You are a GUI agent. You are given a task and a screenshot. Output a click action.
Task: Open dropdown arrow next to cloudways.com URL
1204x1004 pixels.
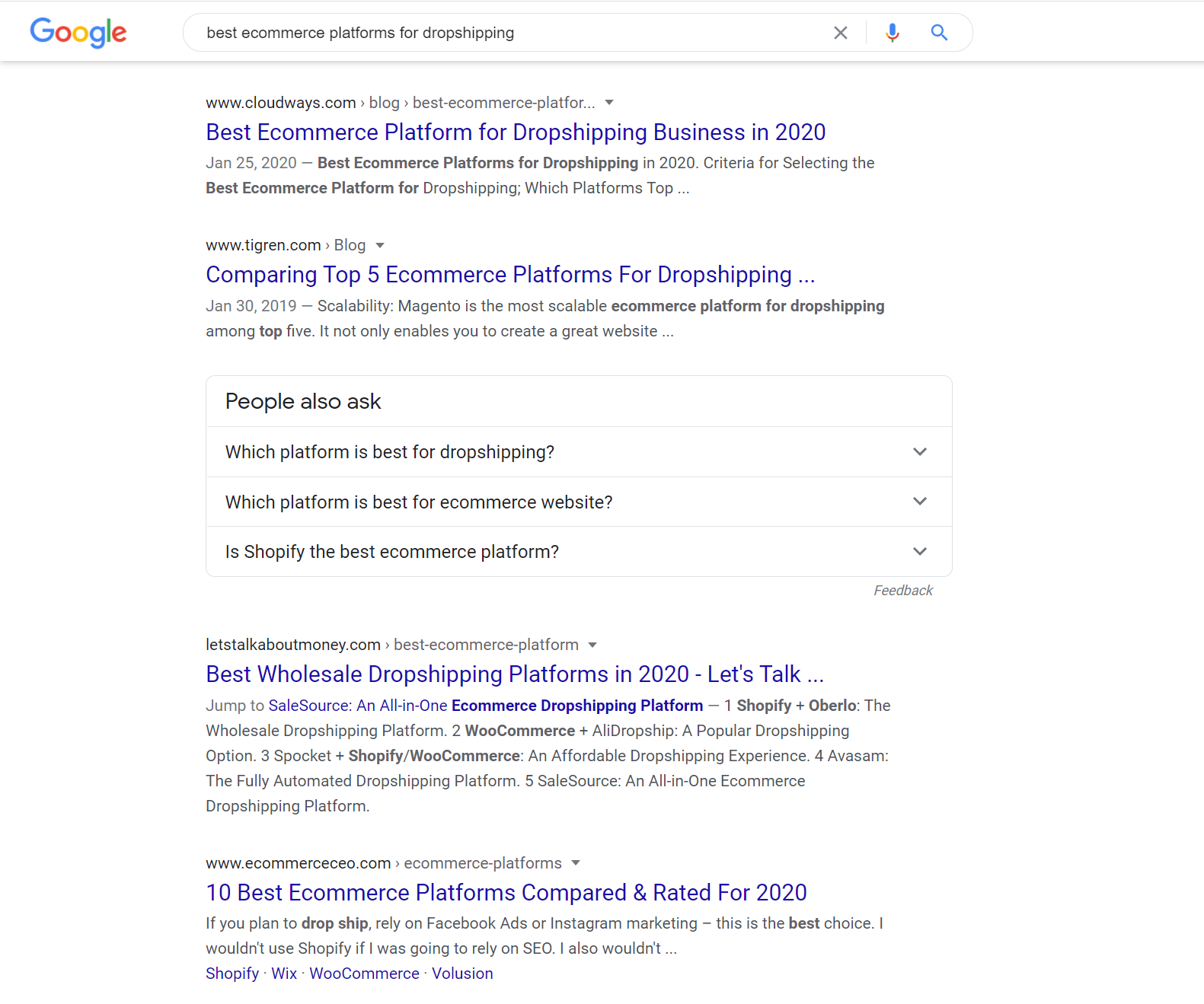tap(609, 103)
